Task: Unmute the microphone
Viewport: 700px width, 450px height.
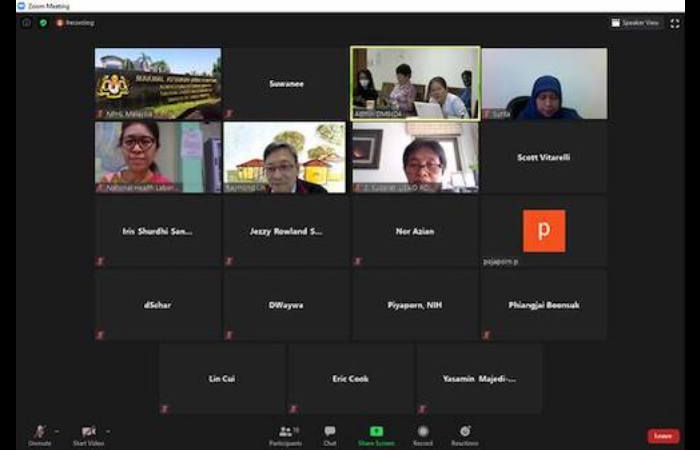Action: (40, 435)
